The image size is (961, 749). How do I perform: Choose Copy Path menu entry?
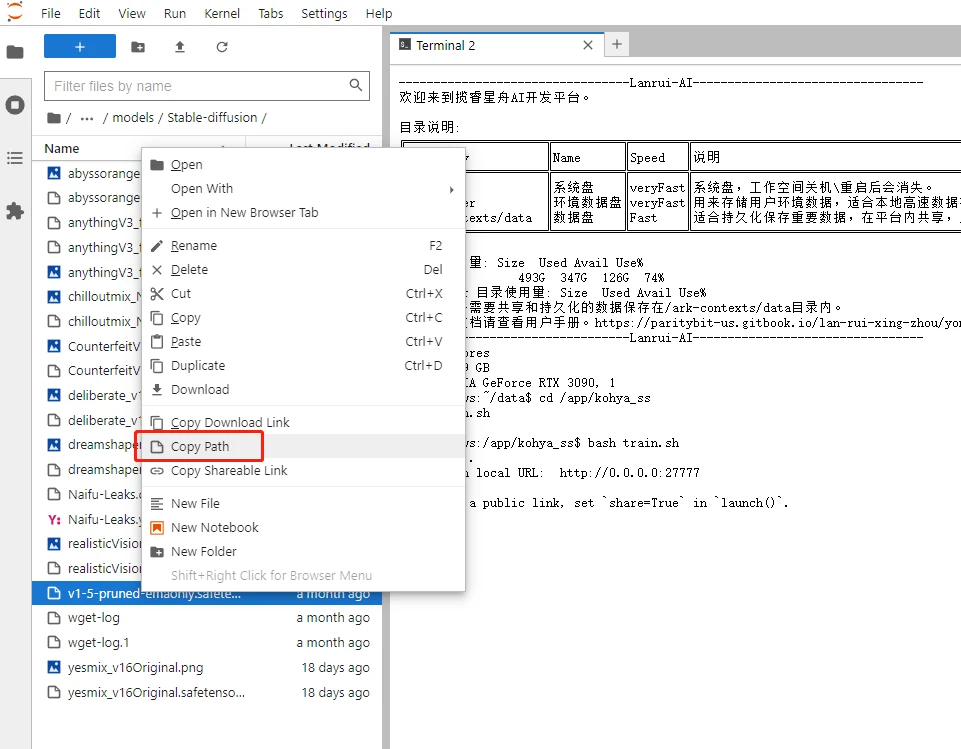click(303, 446)
